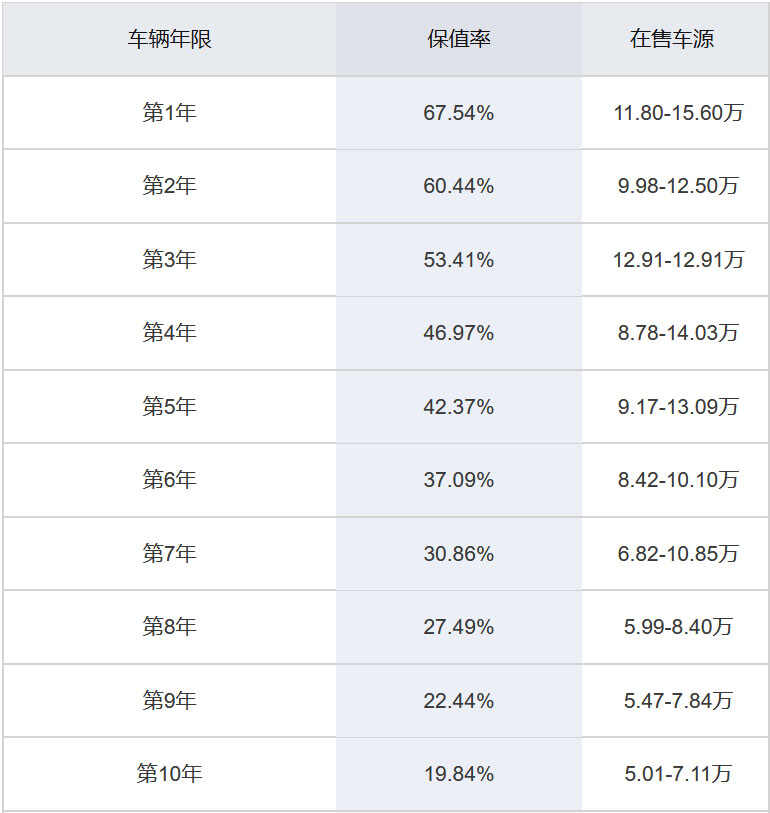Click the 车辆年限 column header

[x=170, y=39]
